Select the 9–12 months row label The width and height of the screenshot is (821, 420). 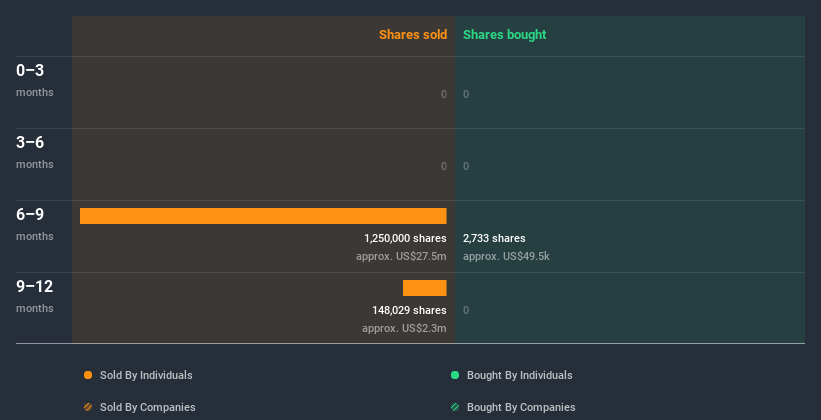pyautogui.click(x=35, y=296)
